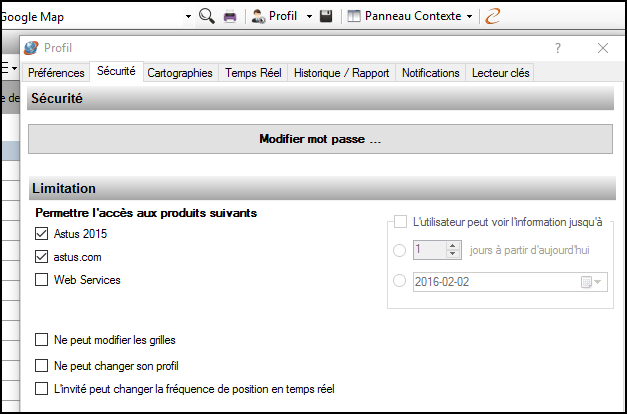Click the 'Modifier mot passe ...' button
Screen dimensions: 627x414
(x=320, y=140)
